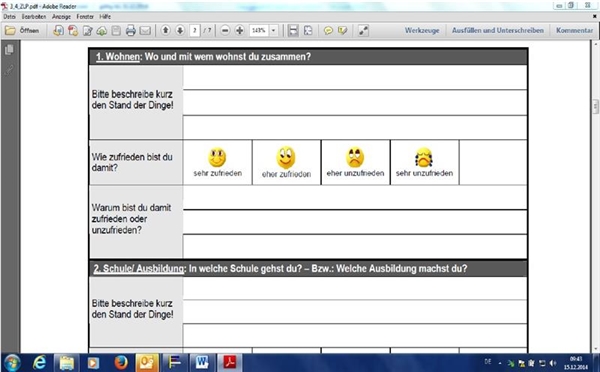The height and width of the screenshot is (372, 600).
Task: Open the Anzeige menu
Action: 61,16
